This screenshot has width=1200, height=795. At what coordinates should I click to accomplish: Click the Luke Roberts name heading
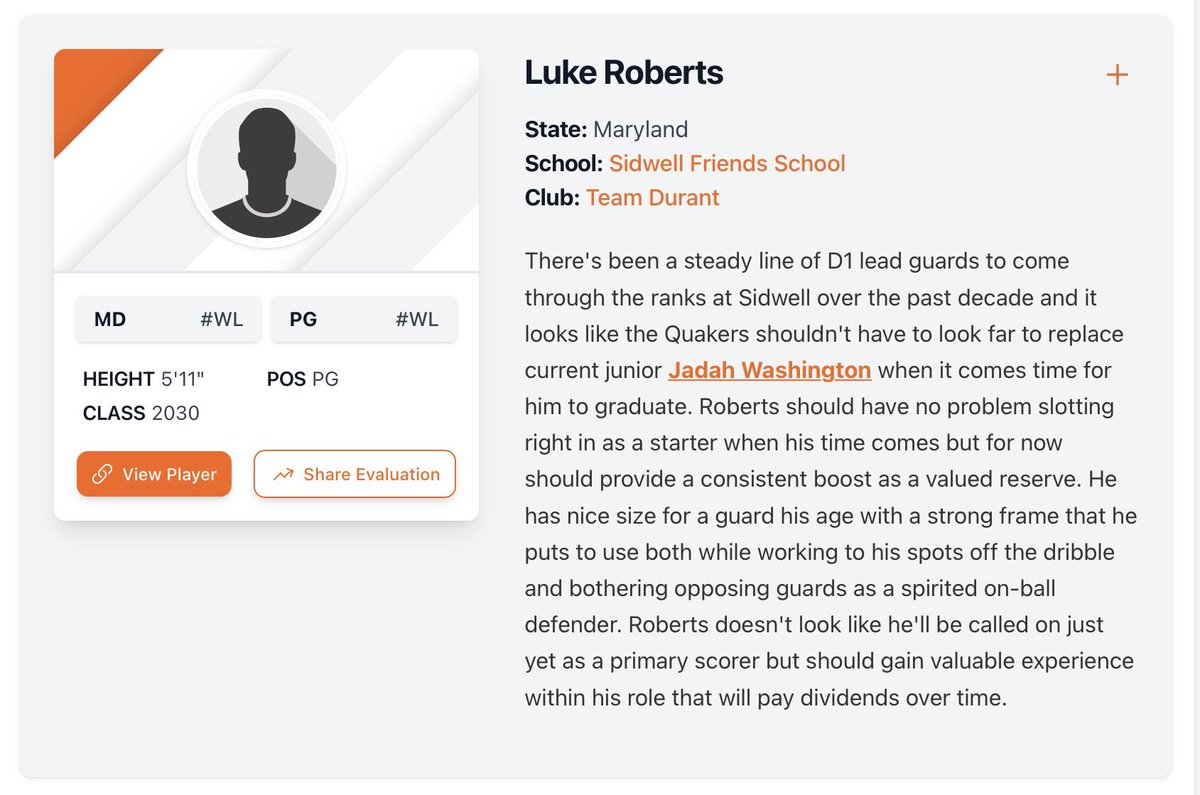[624, 72]
